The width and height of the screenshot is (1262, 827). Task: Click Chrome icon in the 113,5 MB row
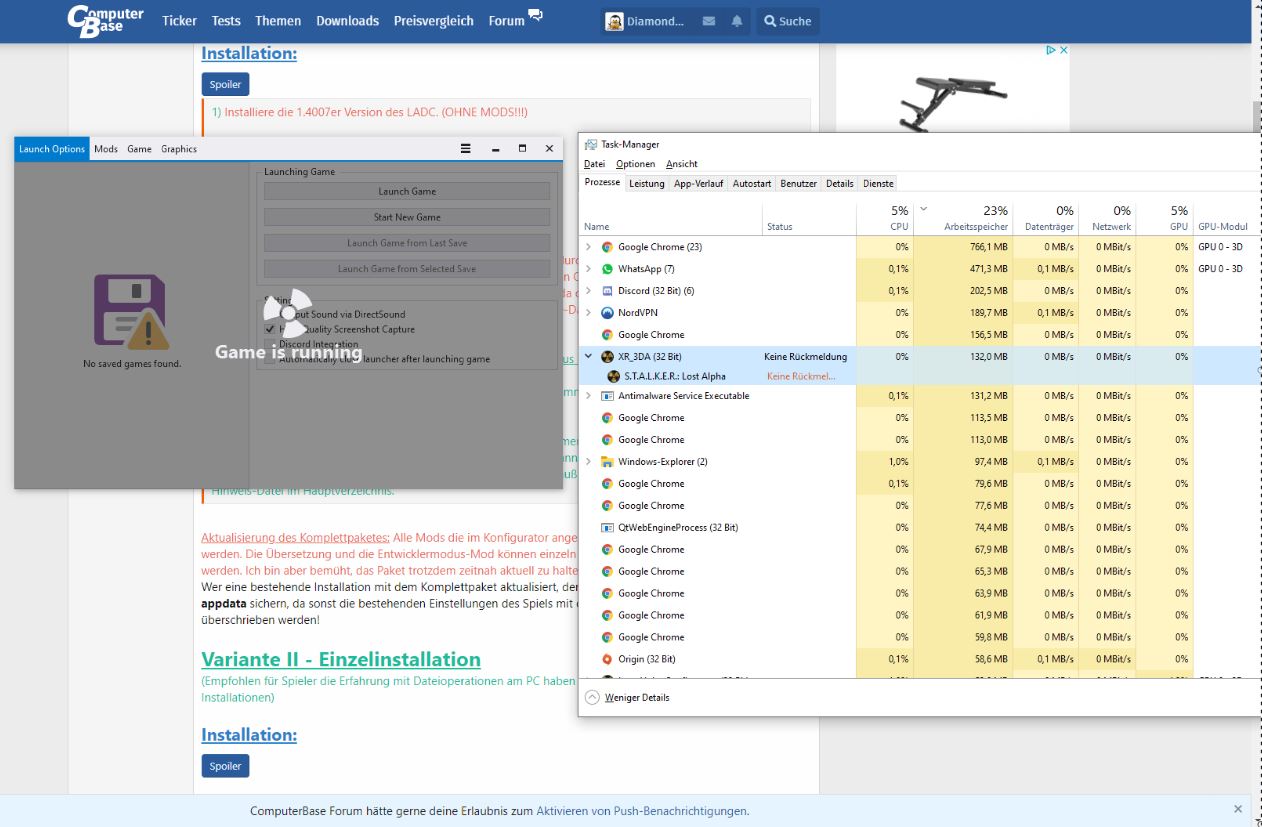[607, 418]
